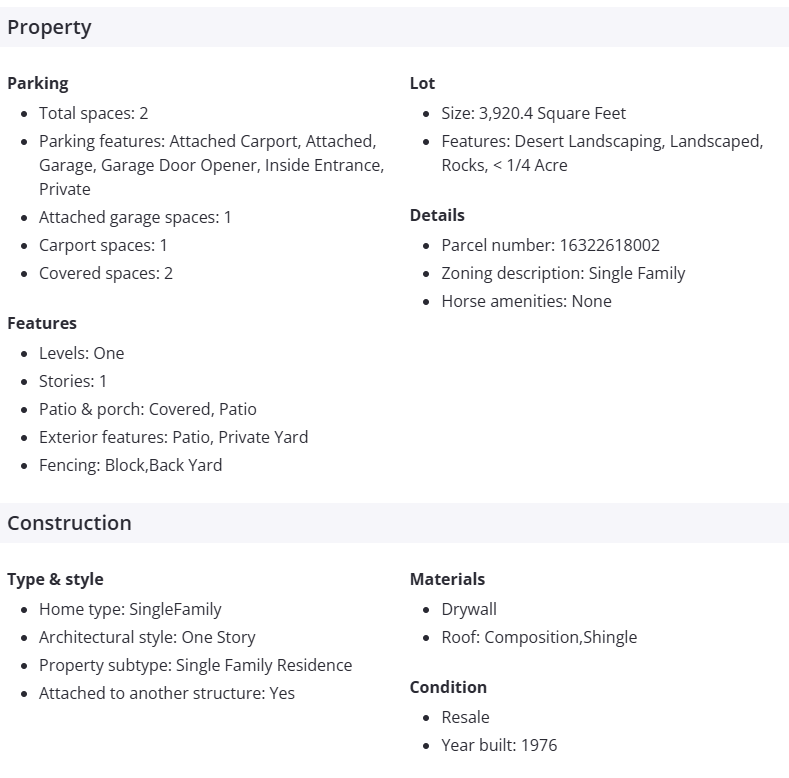Click the Horse amenities: None item
The image size is (789, 778).
(526, 301)
